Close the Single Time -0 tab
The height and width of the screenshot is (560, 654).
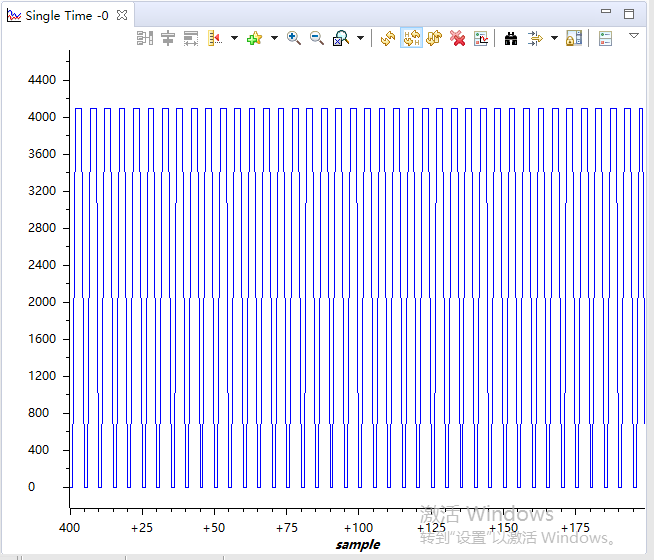pyautogui.click(x=122, y=15)
